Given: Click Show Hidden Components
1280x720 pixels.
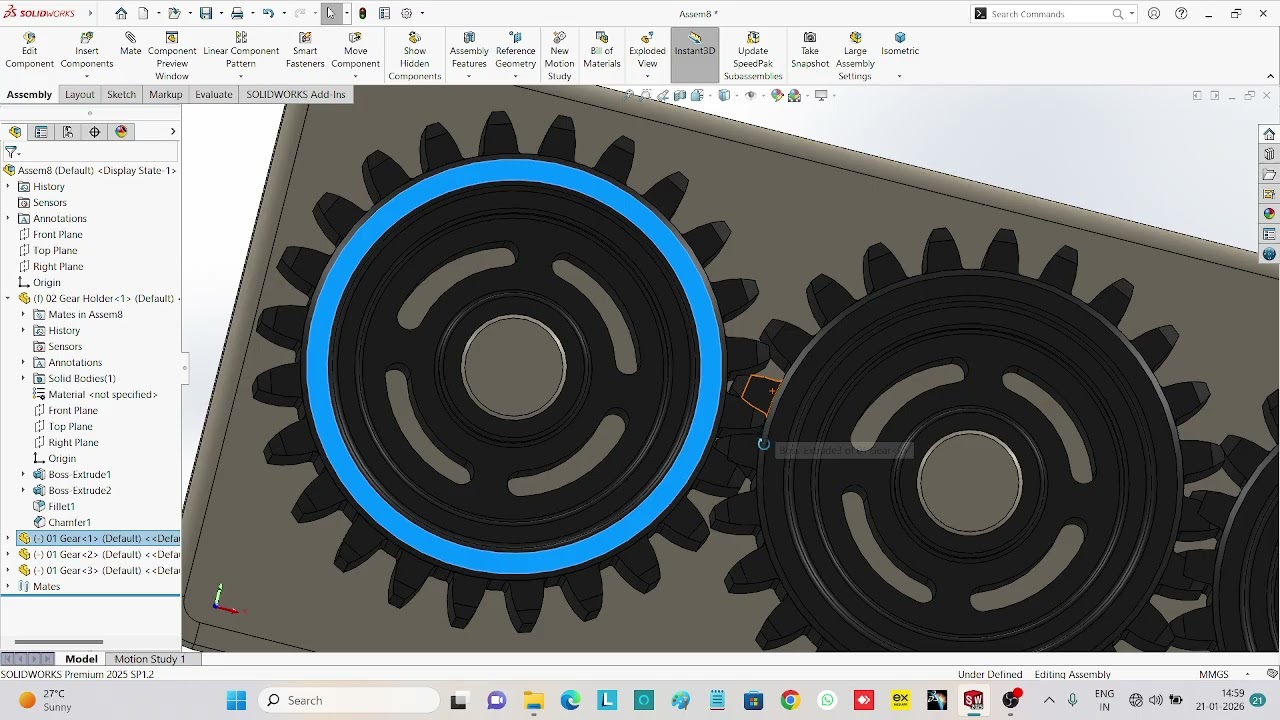Looking at the screenshot, I should [415, 56].
